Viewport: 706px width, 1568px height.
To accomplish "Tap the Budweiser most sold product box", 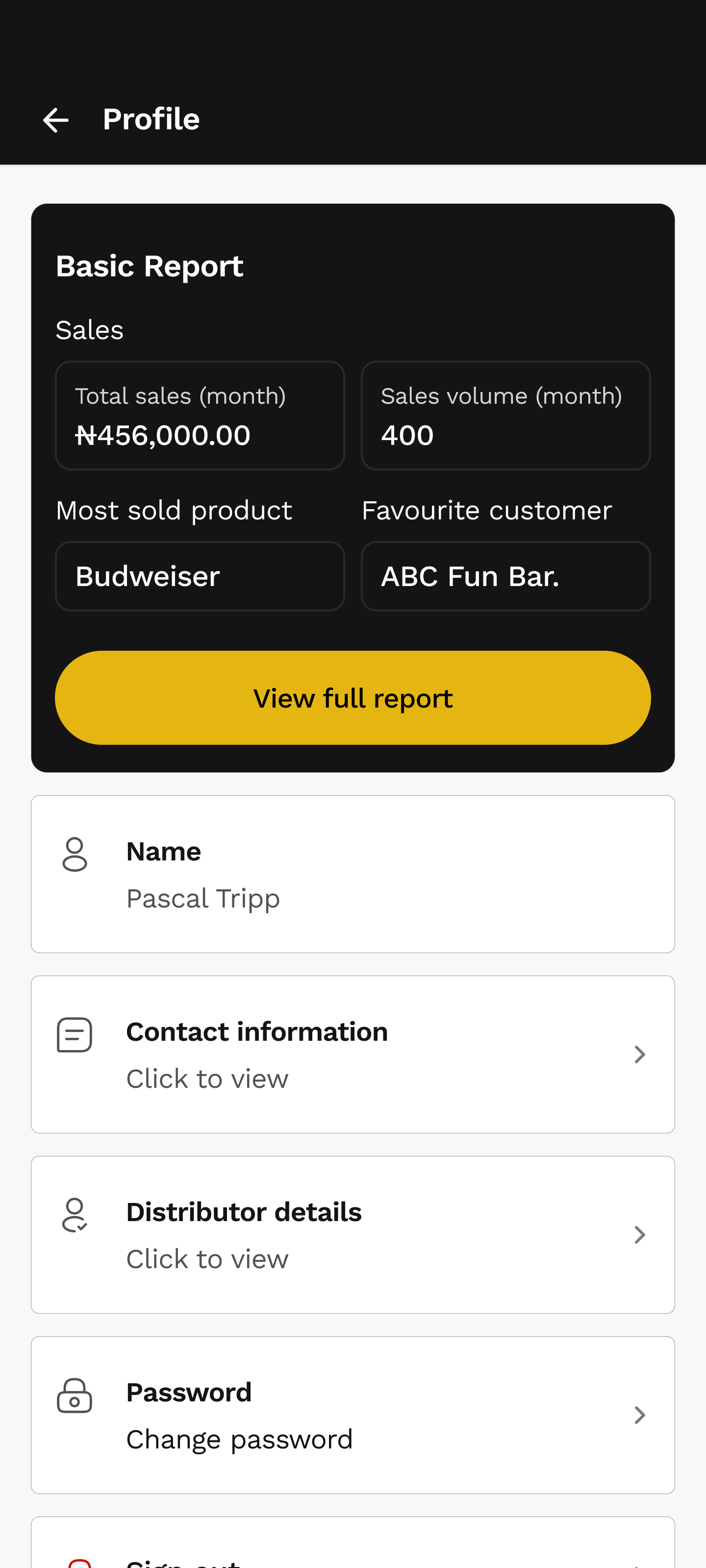I will [x=200, y=576].
